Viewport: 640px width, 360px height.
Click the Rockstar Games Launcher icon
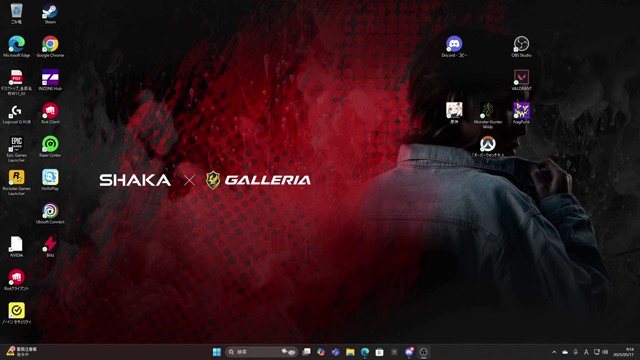16,182
